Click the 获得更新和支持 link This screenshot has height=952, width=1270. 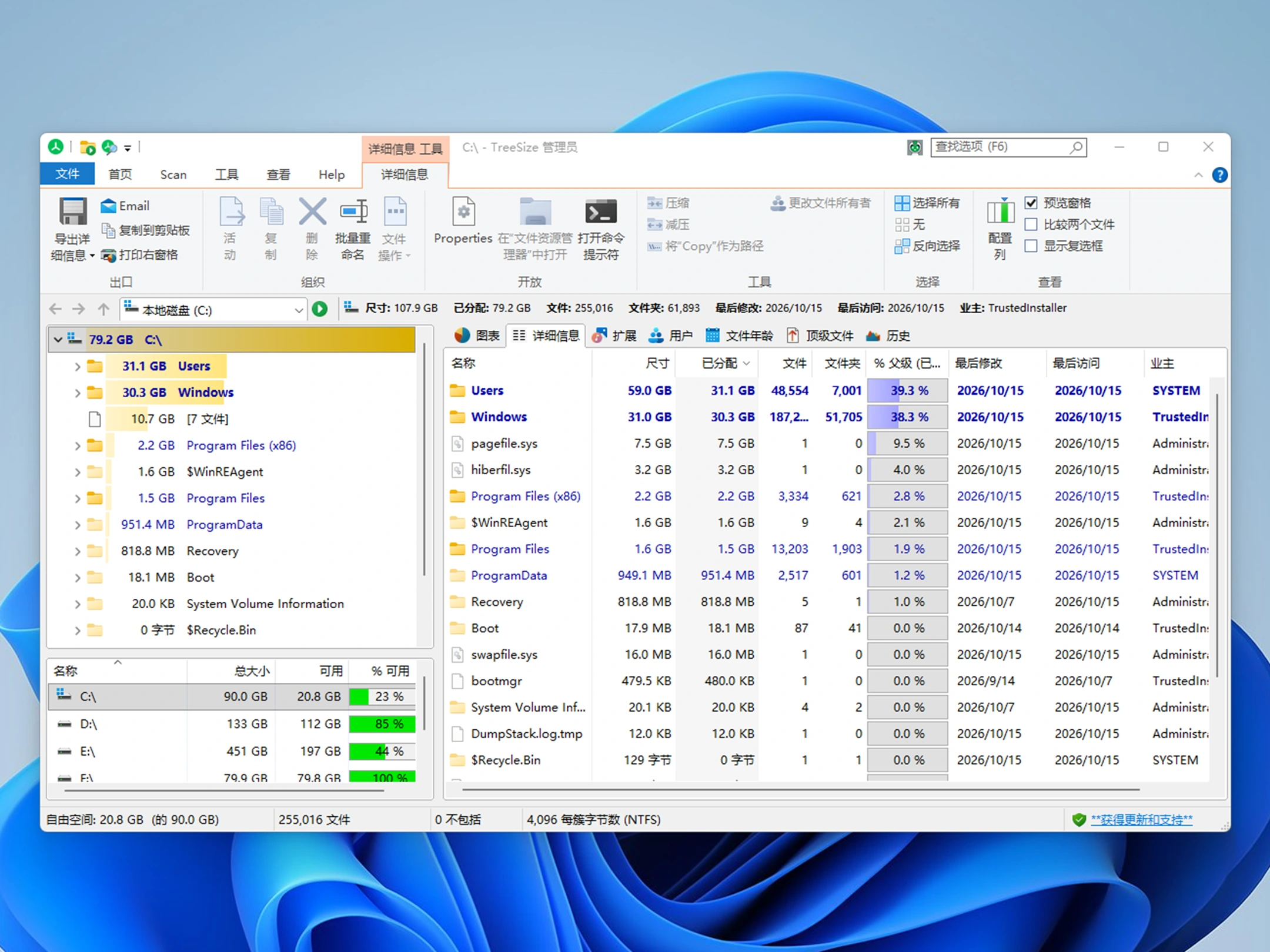(x=1141, y=819)
